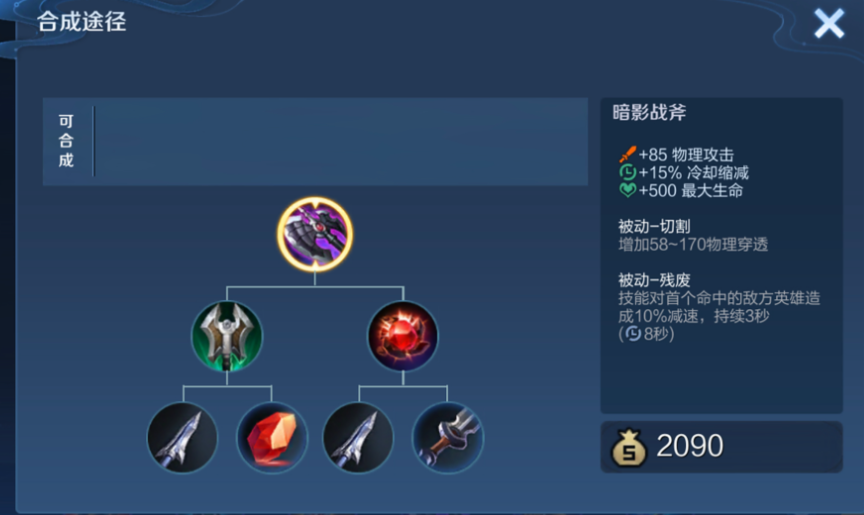Viewport: 864px width, 515px height.
Task: Close the 合成途径 panel with the X
Action: point(829,24)
